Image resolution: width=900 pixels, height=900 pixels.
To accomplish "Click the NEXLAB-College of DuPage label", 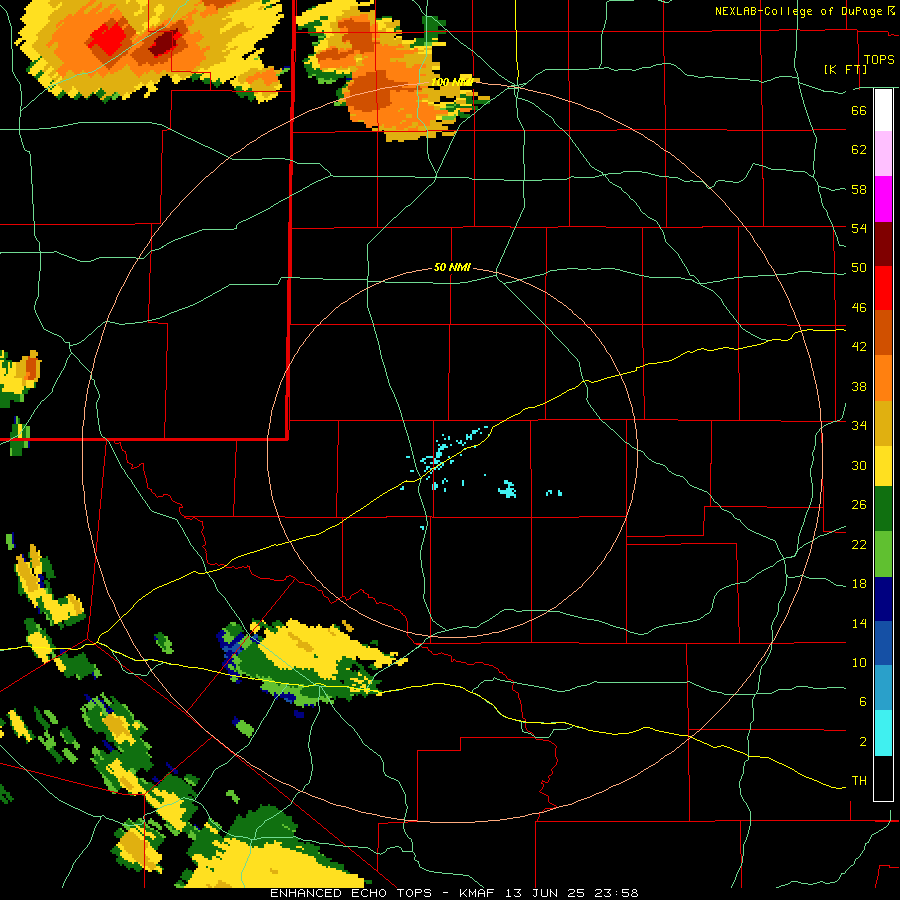I will [x=800, y=11].
